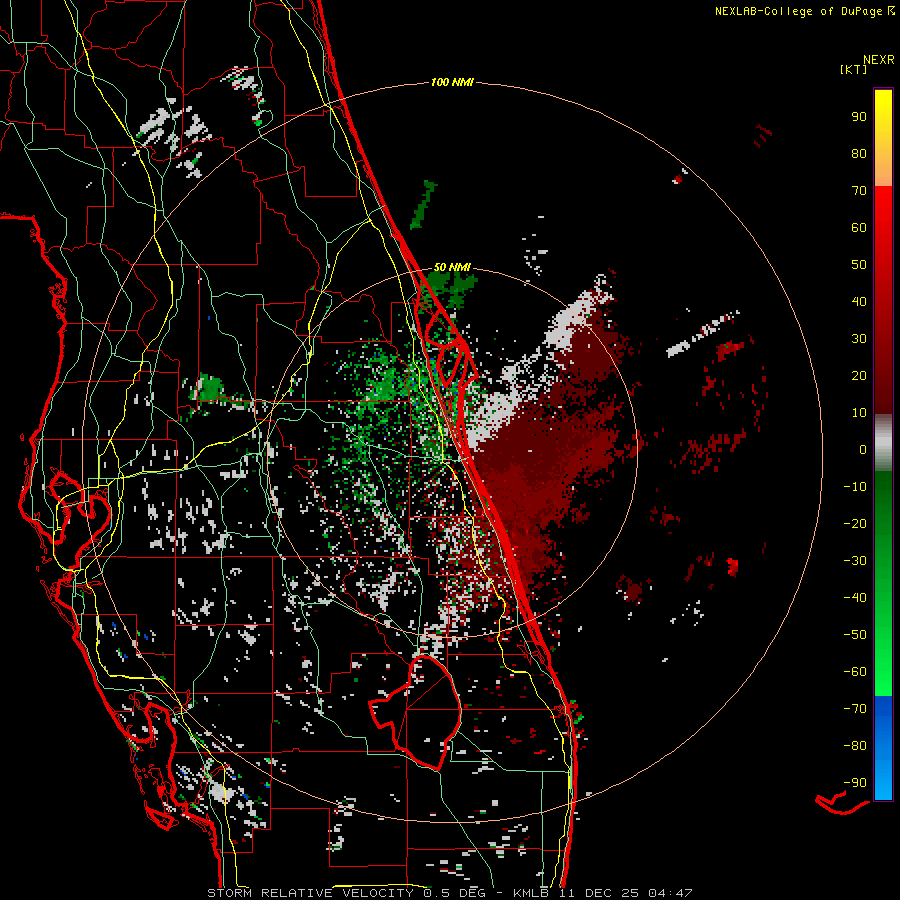Click the 10 value on the velocity scale
Viewport: 900px width, 900px height.
[859, 413]
